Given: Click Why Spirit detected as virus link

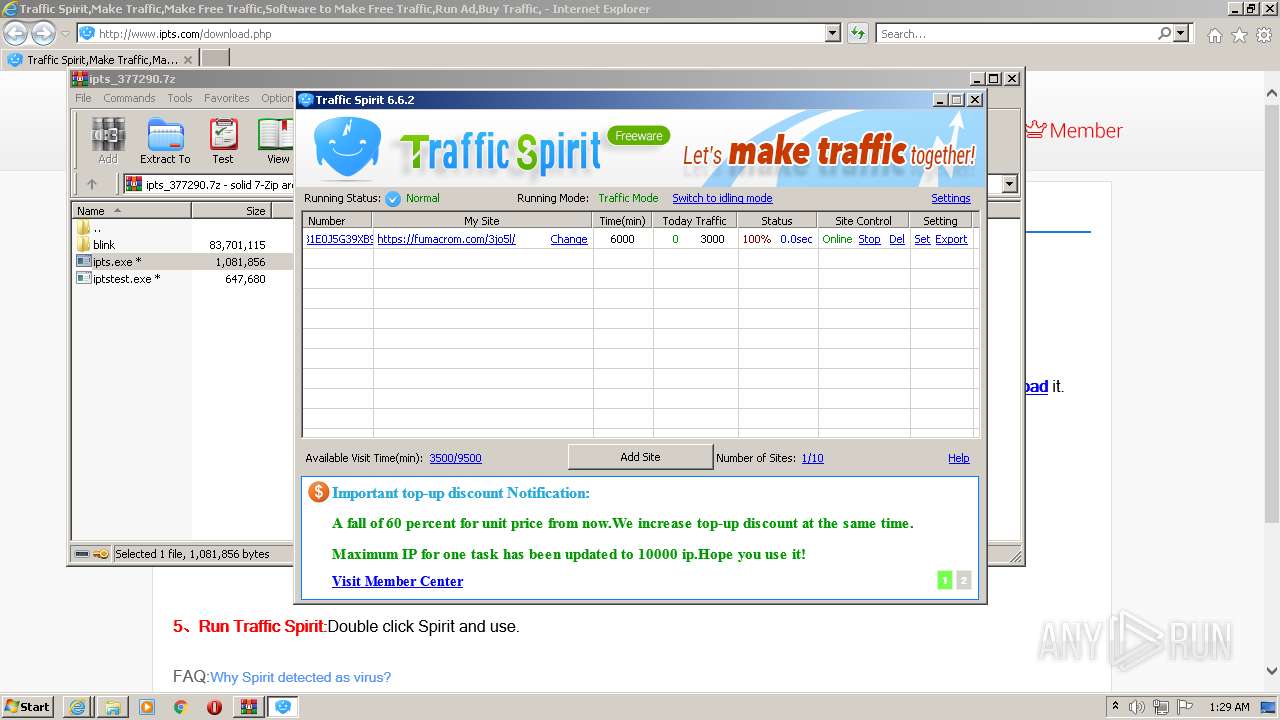Looking at the screenshot, I should [300, 678].
